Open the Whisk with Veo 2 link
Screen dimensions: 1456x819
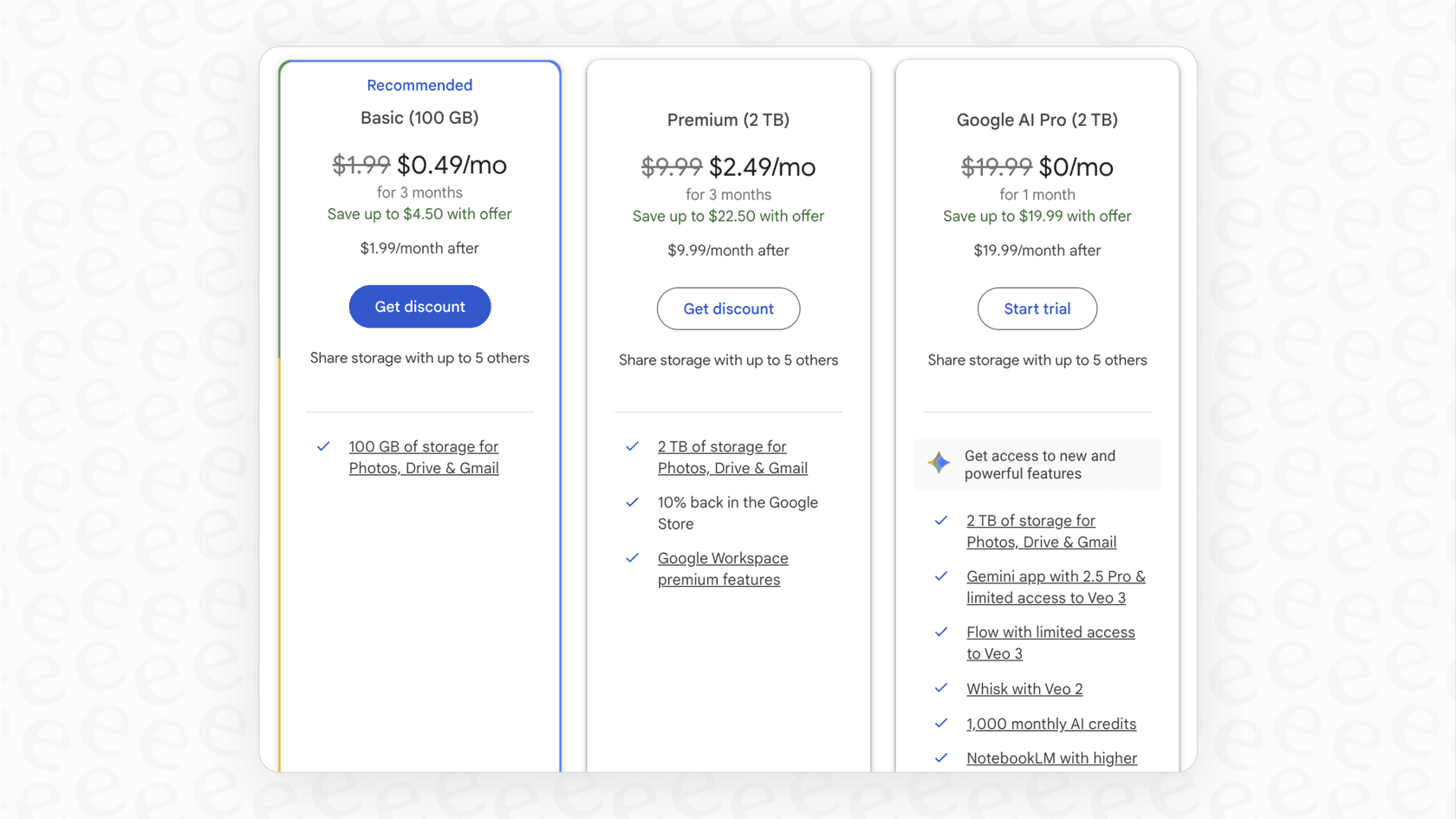click(1024, 688)
